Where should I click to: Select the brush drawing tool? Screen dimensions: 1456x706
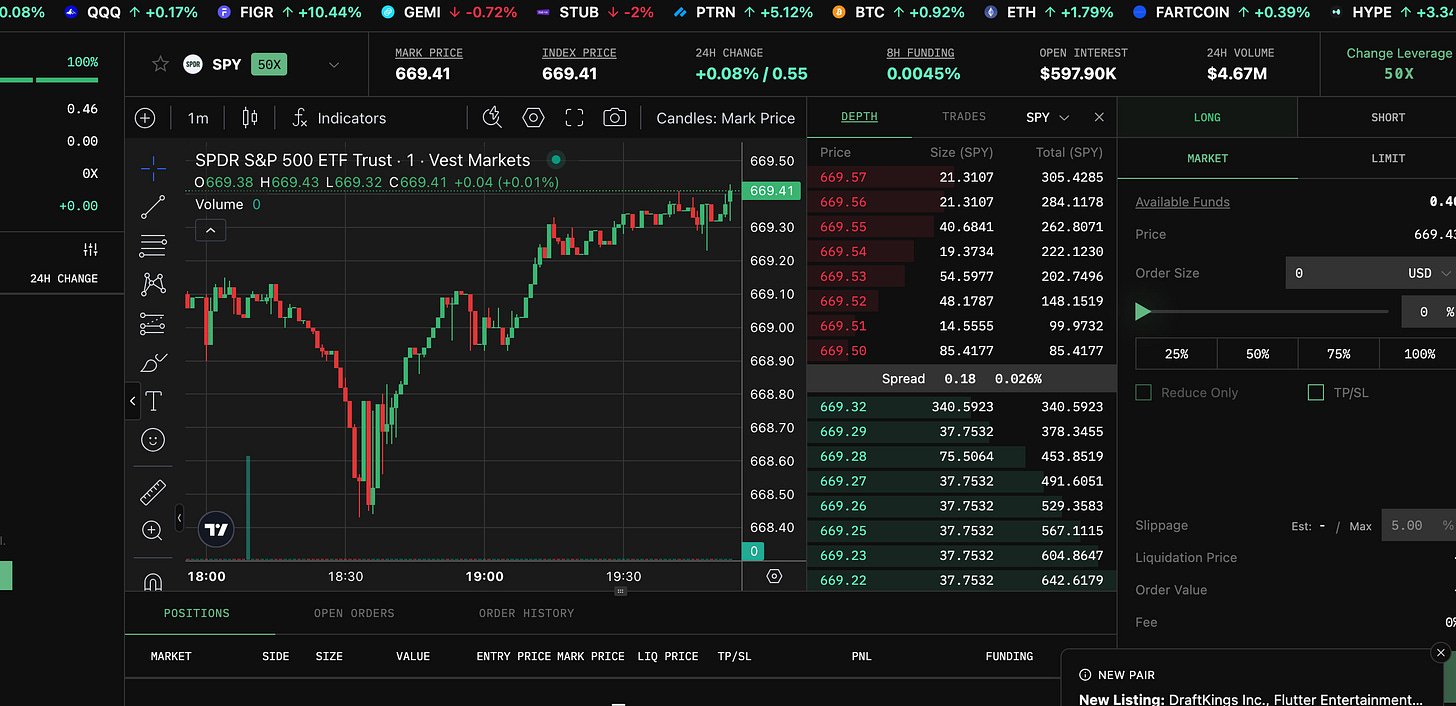tap(153, 362)
